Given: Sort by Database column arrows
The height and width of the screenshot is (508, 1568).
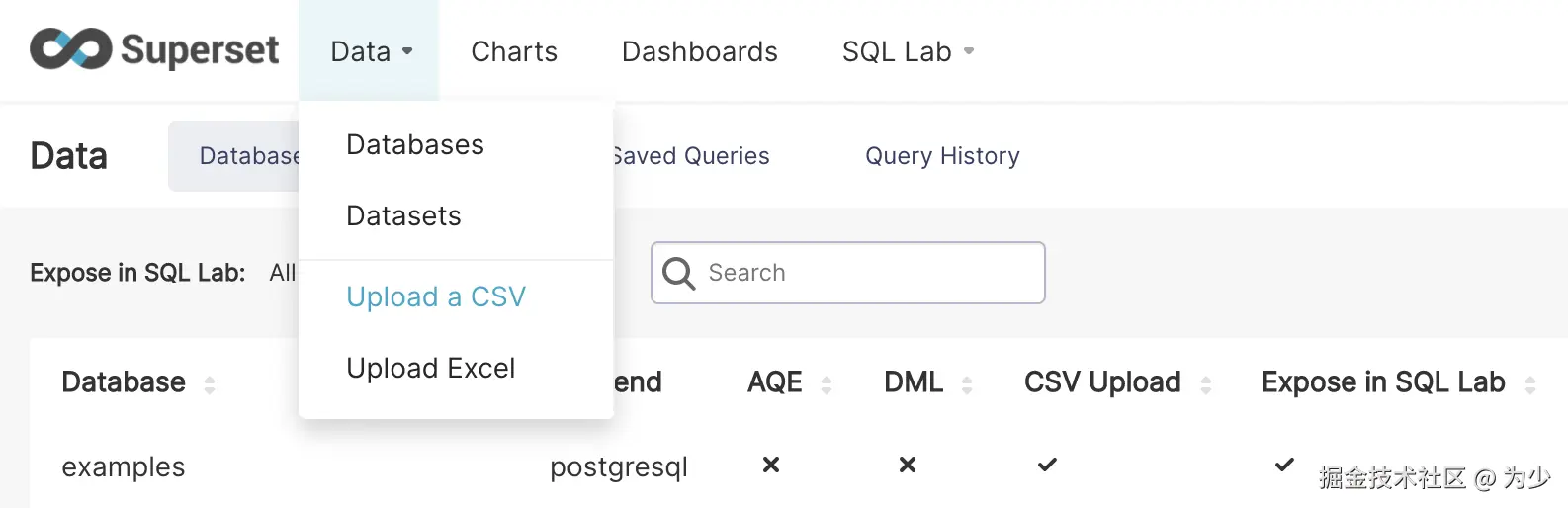Looking at the screenshot, I should click(210, 384).
